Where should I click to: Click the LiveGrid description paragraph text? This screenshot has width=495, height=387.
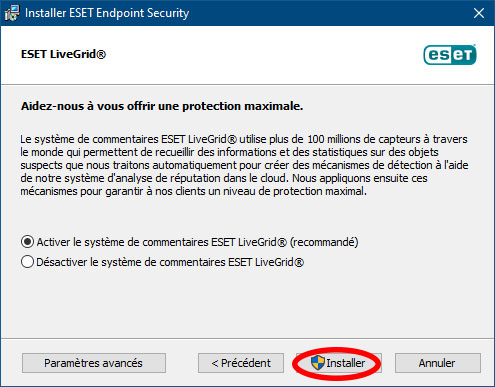244,165
